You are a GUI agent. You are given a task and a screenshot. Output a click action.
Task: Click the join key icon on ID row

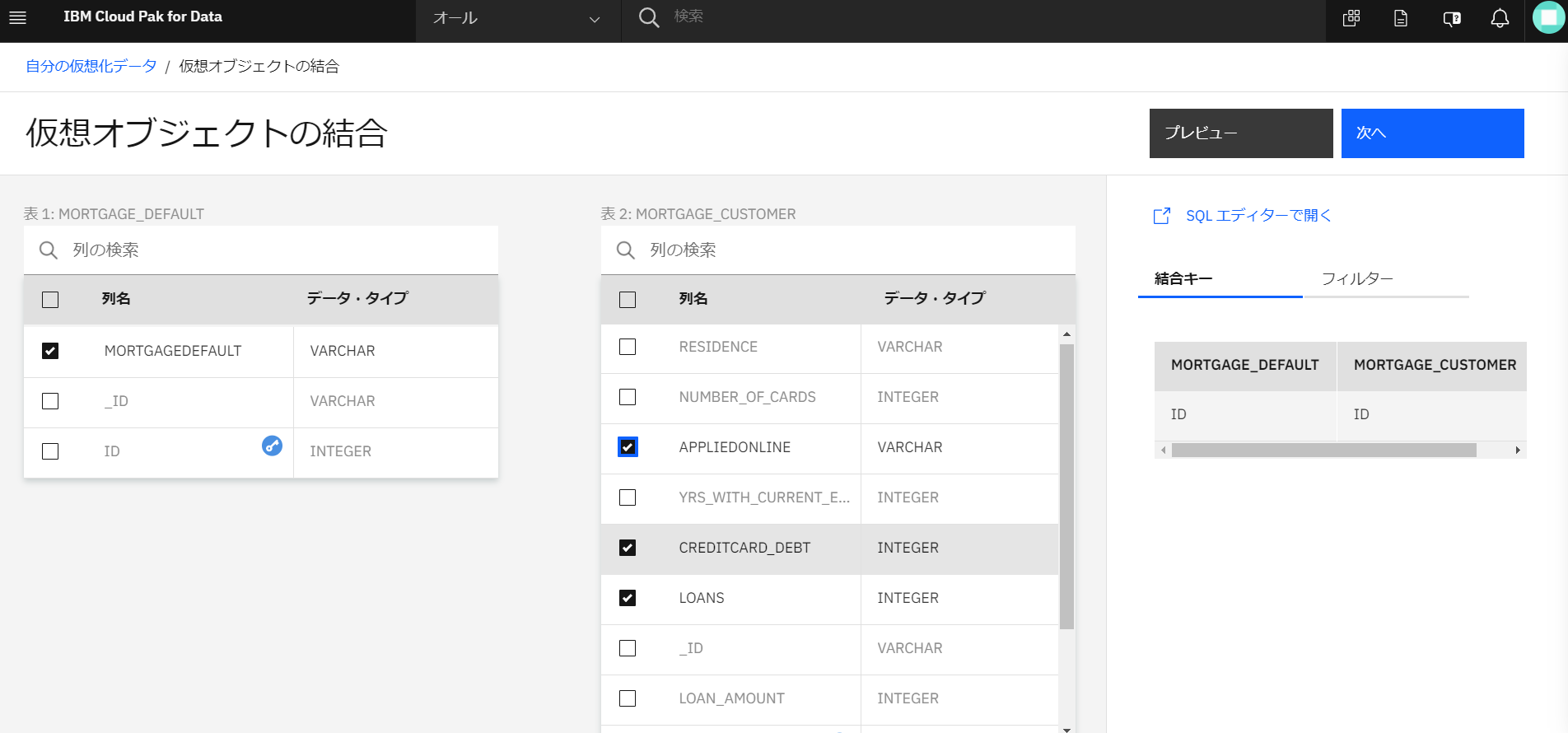(x=272, y=446)
